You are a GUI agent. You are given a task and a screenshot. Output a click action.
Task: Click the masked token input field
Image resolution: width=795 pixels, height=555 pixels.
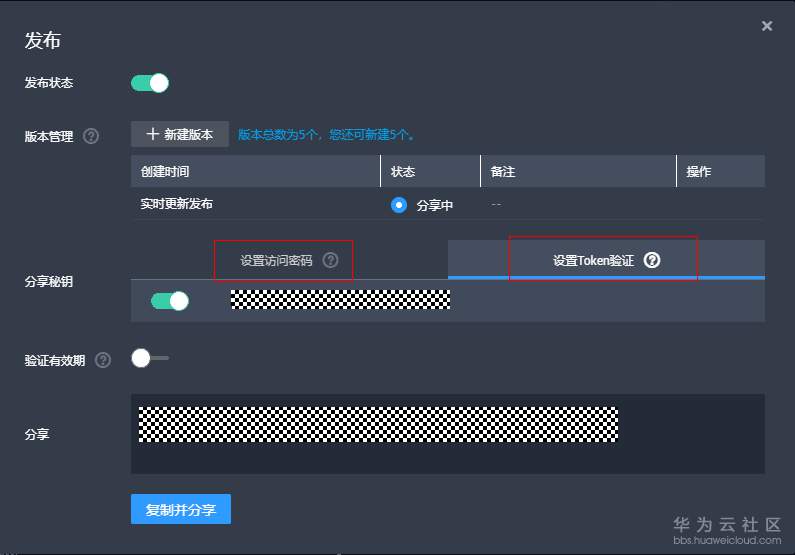(x=340, y=300)
